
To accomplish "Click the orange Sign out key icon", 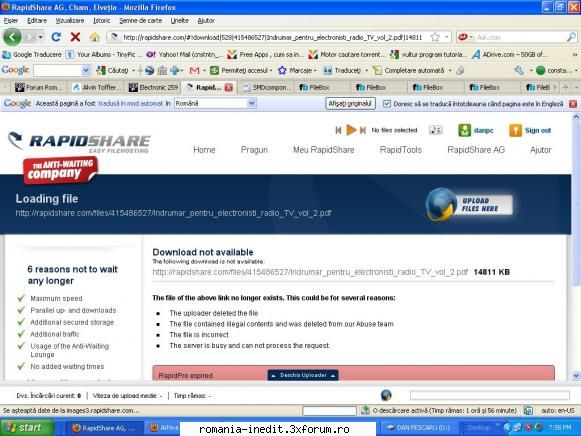I will pos(515,130).
